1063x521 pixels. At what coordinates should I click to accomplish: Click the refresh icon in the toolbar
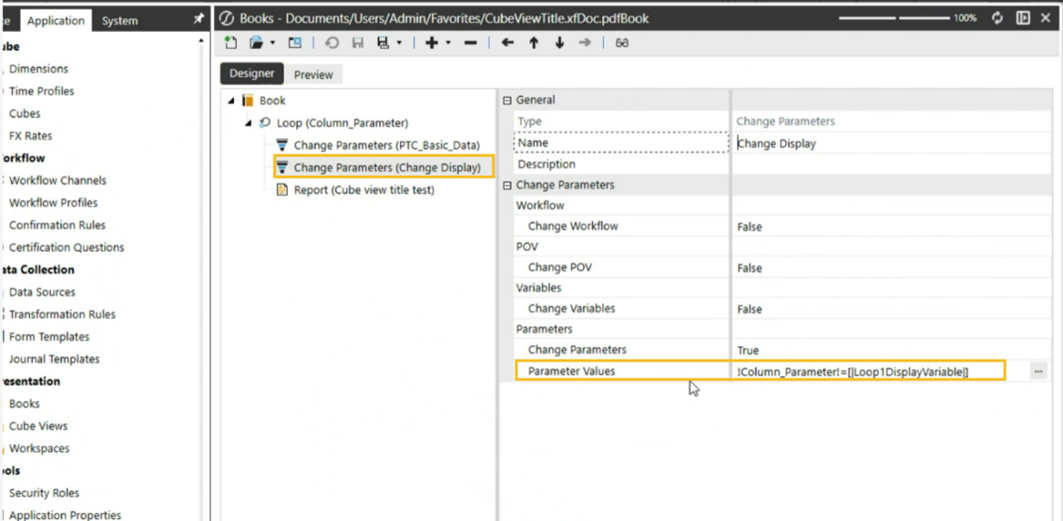332,43
